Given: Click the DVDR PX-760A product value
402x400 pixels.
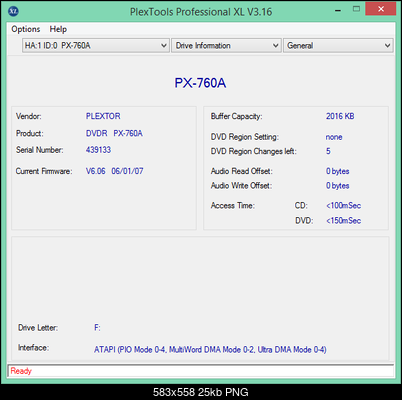Looking at the screenshot, I should (114, 133).
